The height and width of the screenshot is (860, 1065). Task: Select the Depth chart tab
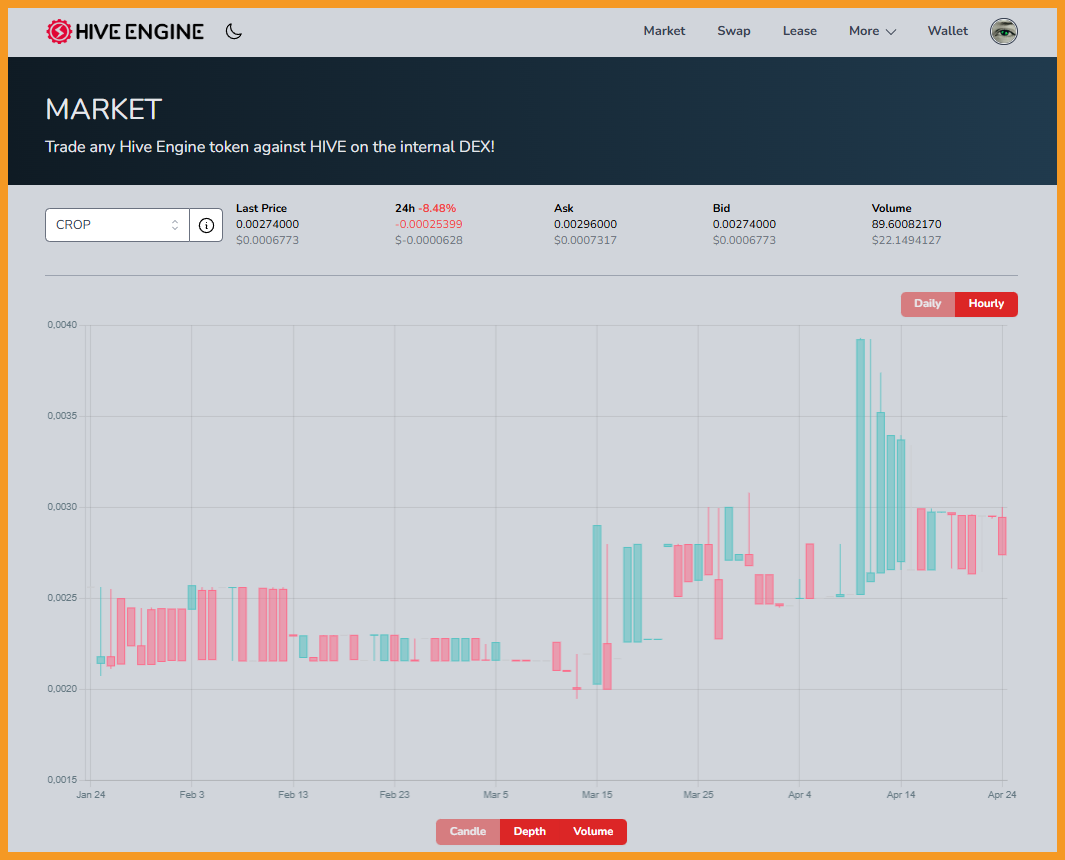(x=530, y=831)
